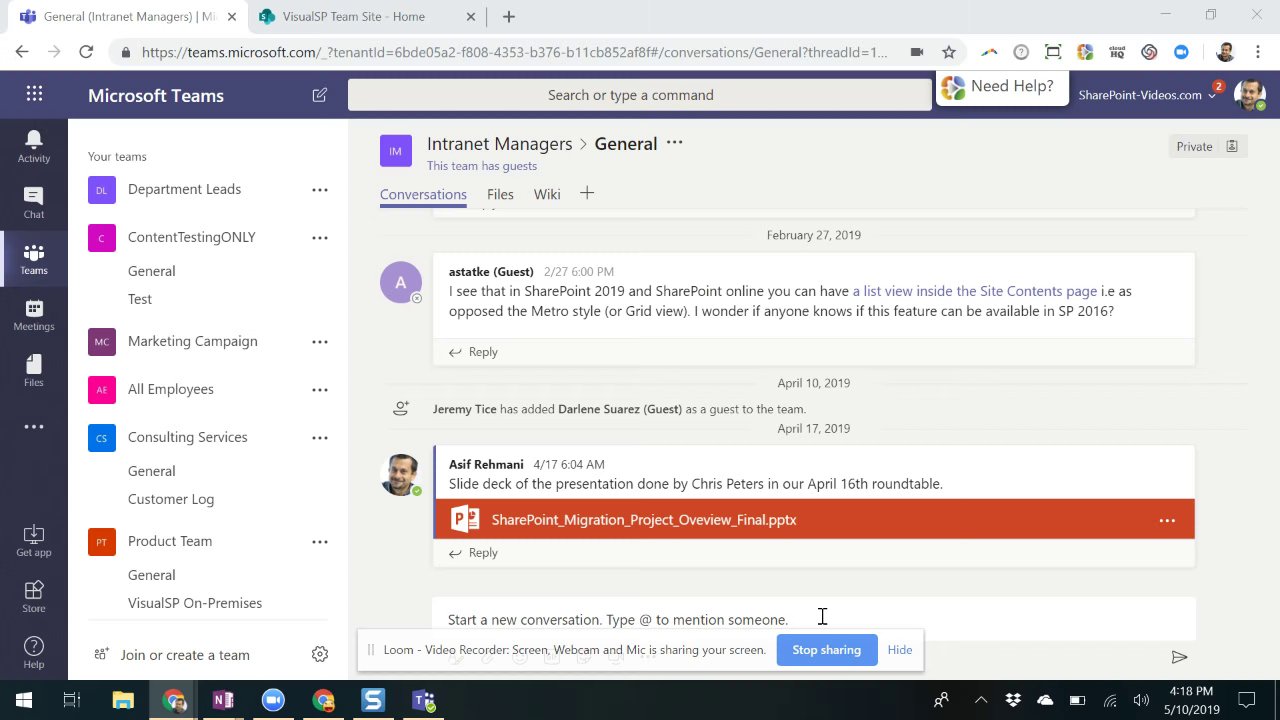Open more options for Product Team
Image resolution: width=1280 pixels, height=720 pixels.
tap(320, 541)
